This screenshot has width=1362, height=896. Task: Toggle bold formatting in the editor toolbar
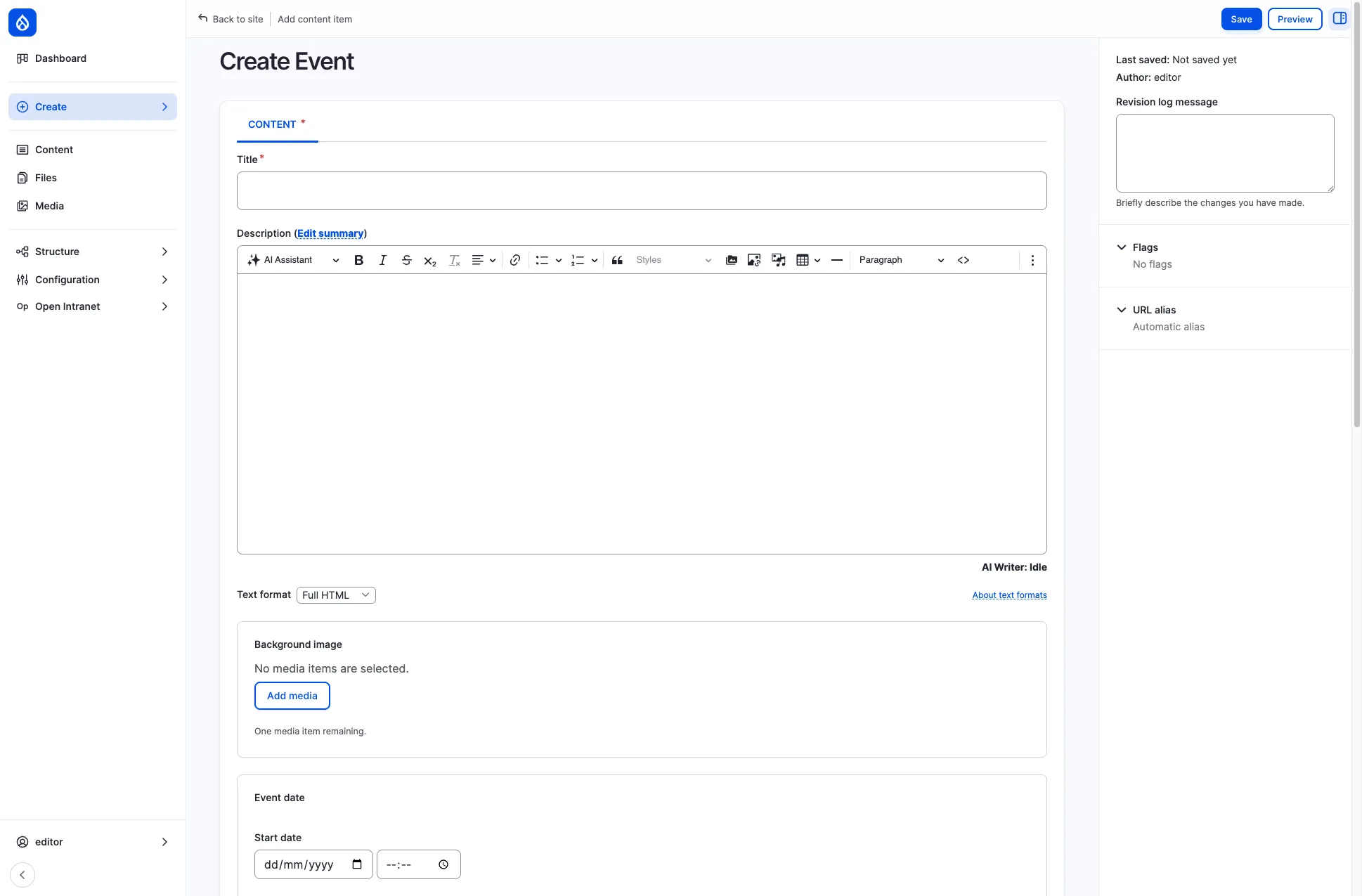pyautogui.click(x=358, y=260)
